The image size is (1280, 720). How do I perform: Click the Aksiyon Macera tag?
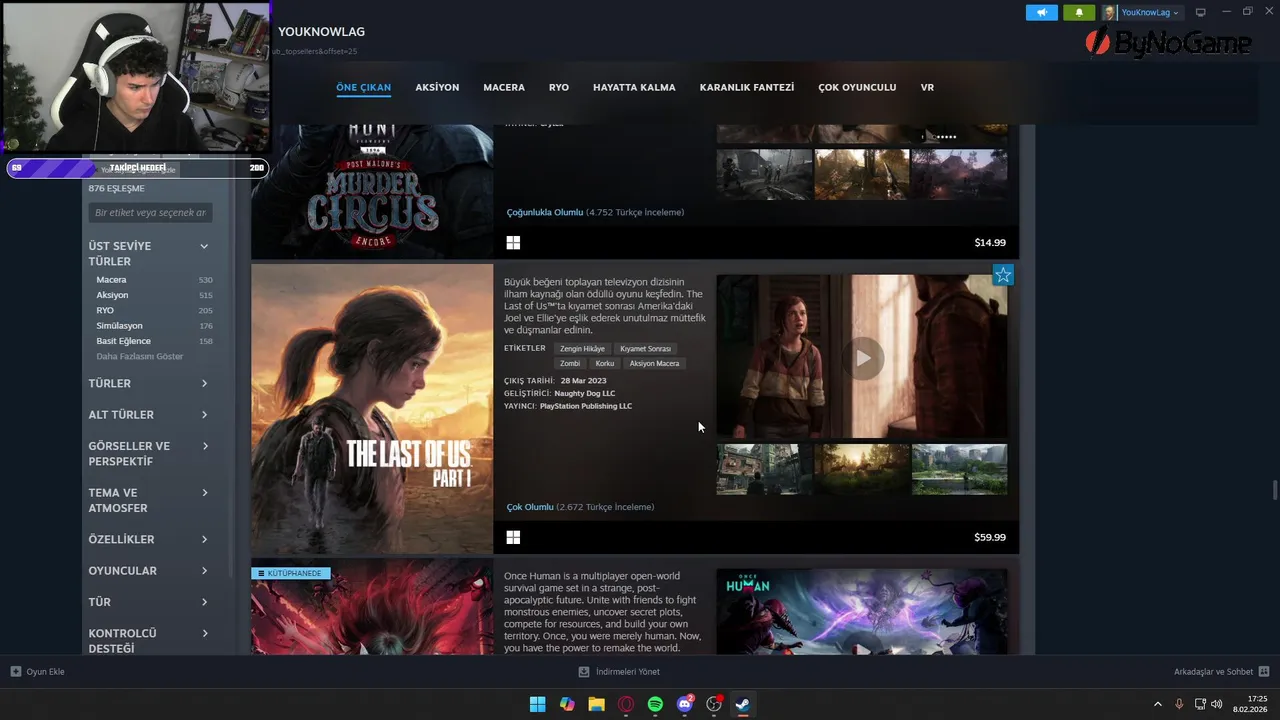pos(654,363)
